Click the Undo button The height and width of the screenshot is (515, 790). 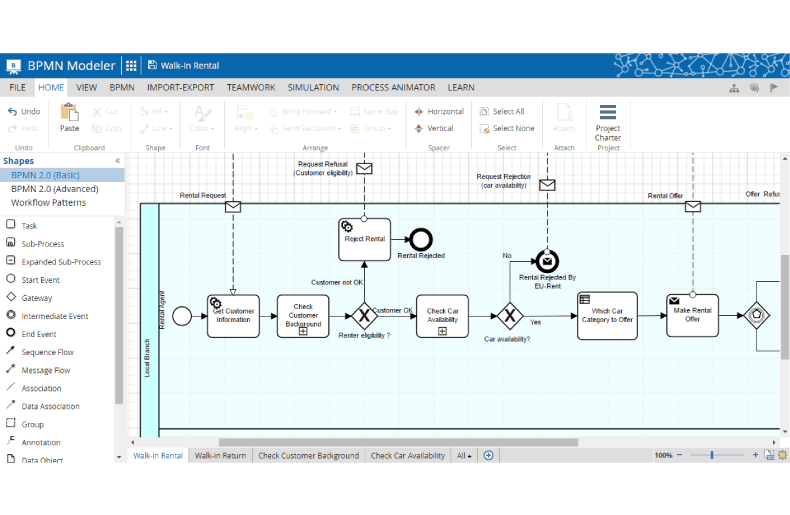coord(24,112)
